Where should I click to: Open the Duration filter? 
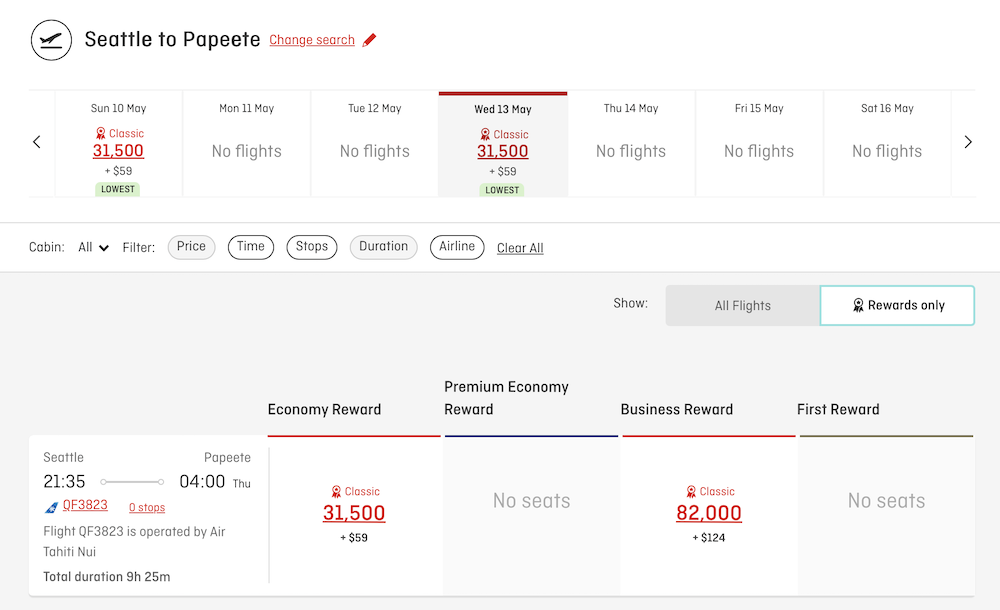coord(383,247)
